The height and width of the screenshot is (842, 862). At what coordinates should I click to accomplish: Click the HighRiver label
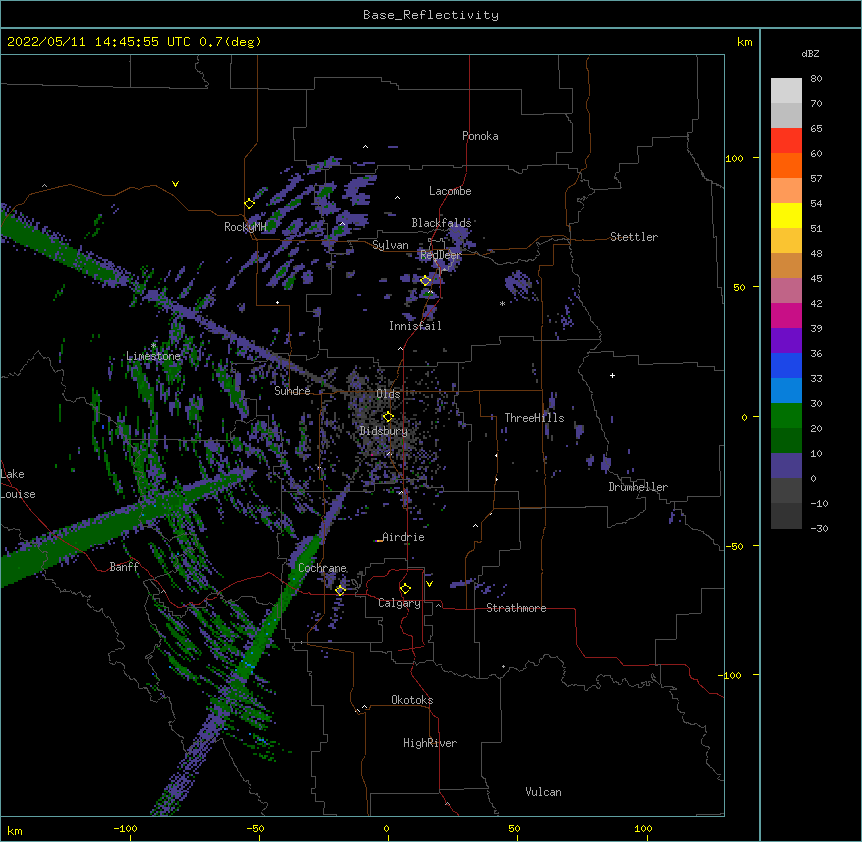pos(430,743)
